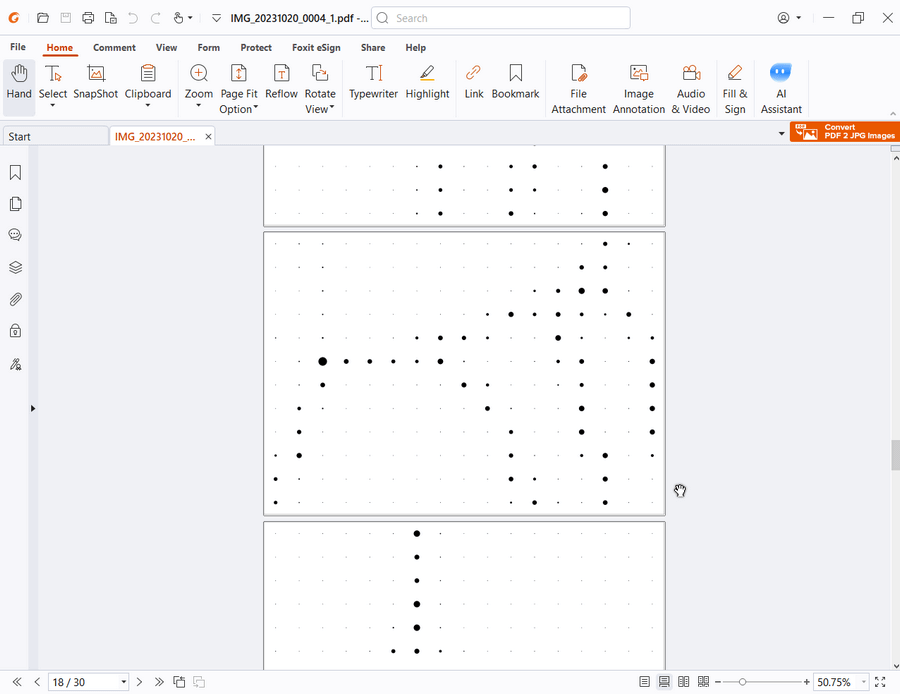The height and width of the screenshot is (694, 900).
Task: Select the Typewriter tool
Action: (x=373, y=82)
